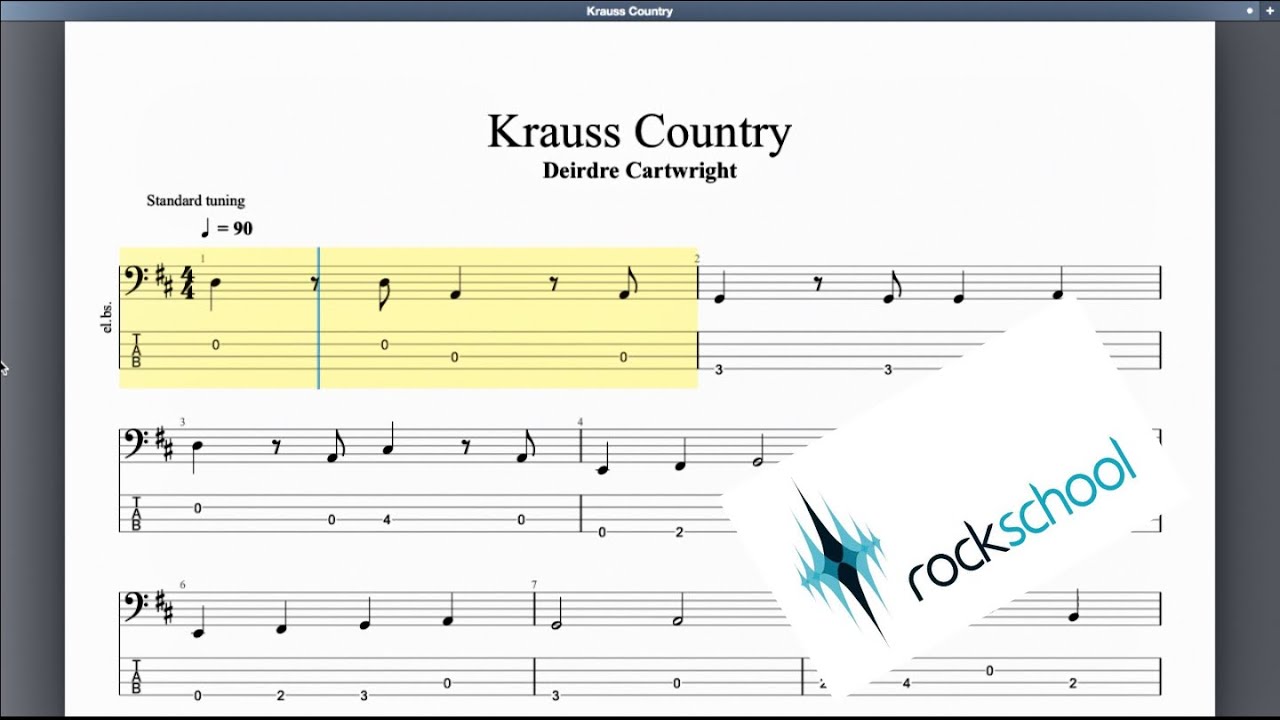Click the 4/4 time signature
This screenshot has width=1280, height=720.
pyautogui.click(x=188, y=283)
